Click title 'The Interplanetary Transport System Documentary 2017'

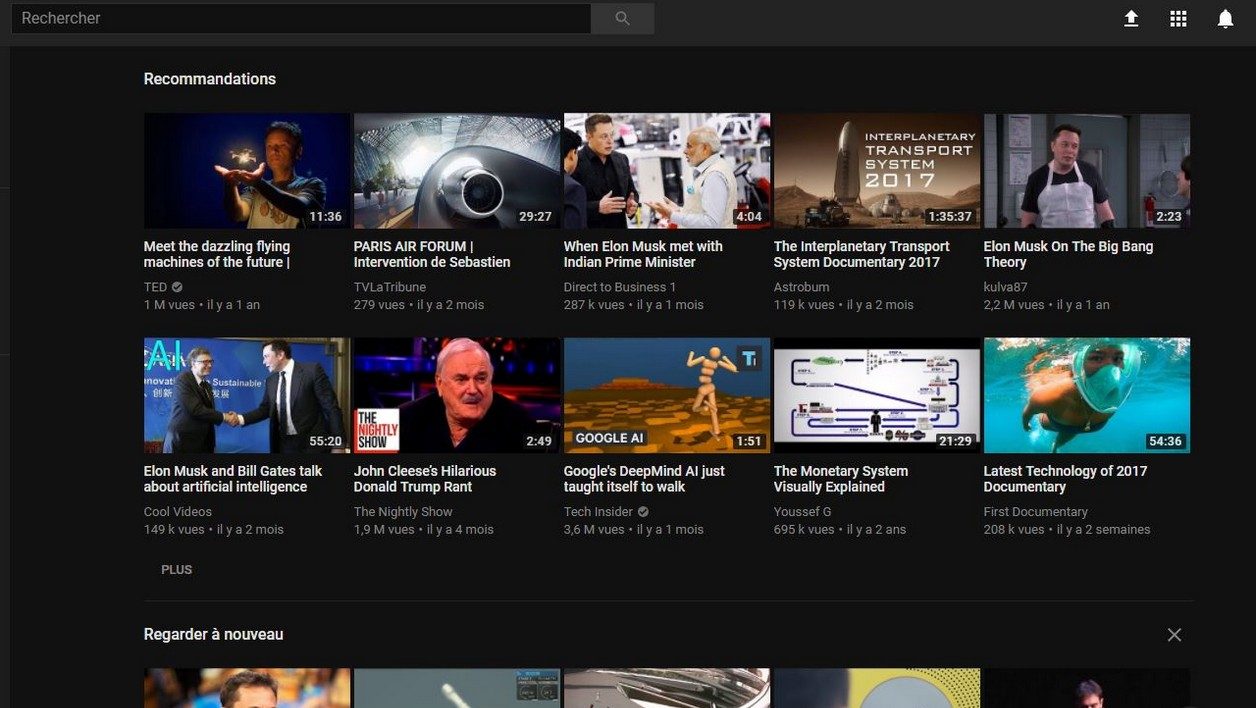(x=862, y=254)
